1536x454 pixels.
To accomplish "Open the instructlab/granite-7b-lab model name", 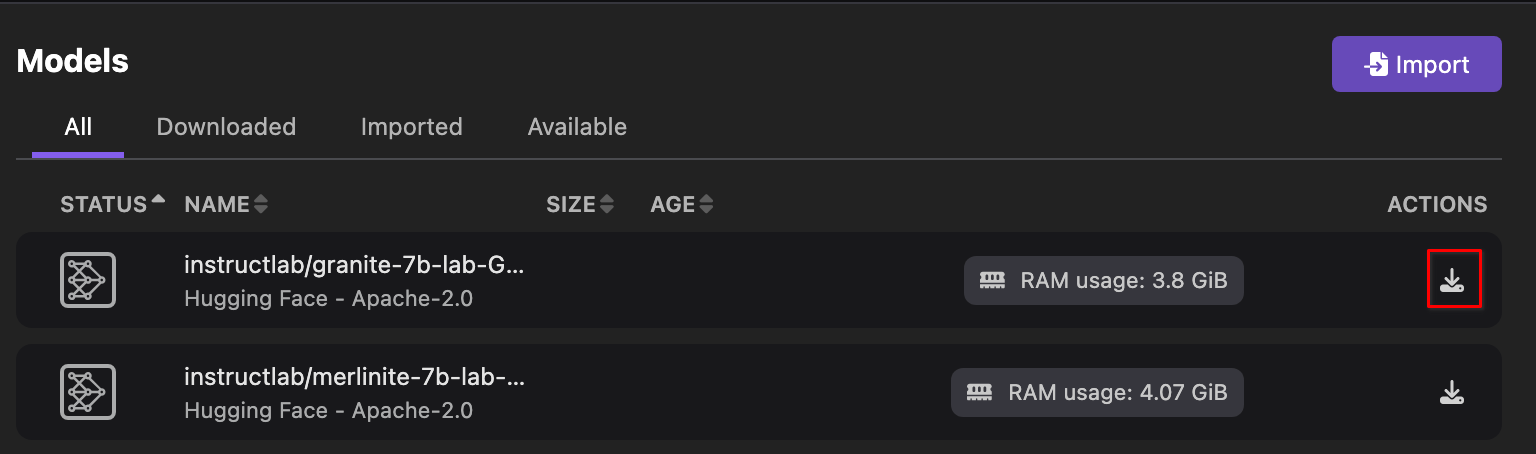I will click(354, 265).
